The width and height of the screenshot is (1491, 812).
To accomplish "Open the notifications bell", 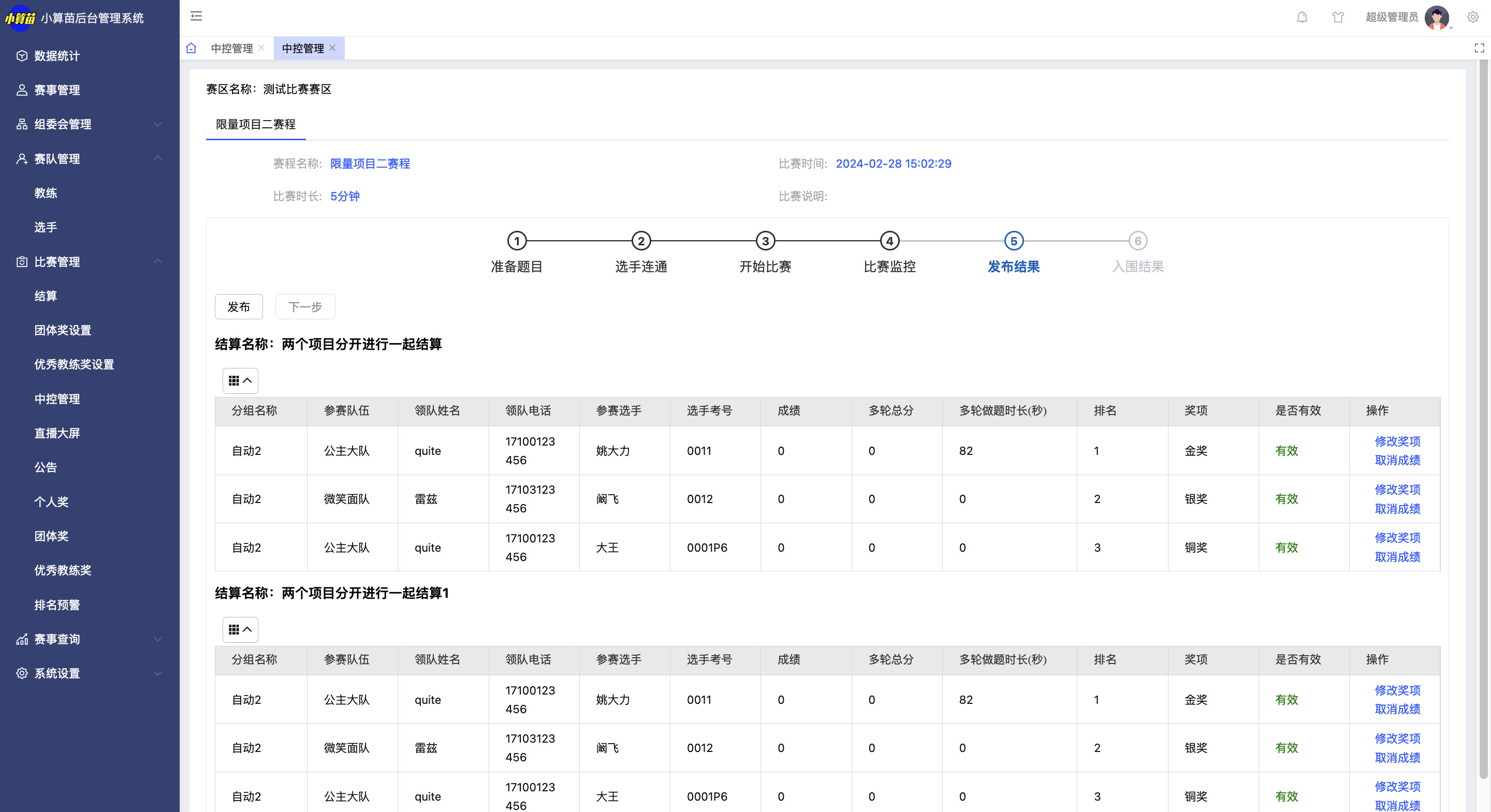I will point(1302,17).
